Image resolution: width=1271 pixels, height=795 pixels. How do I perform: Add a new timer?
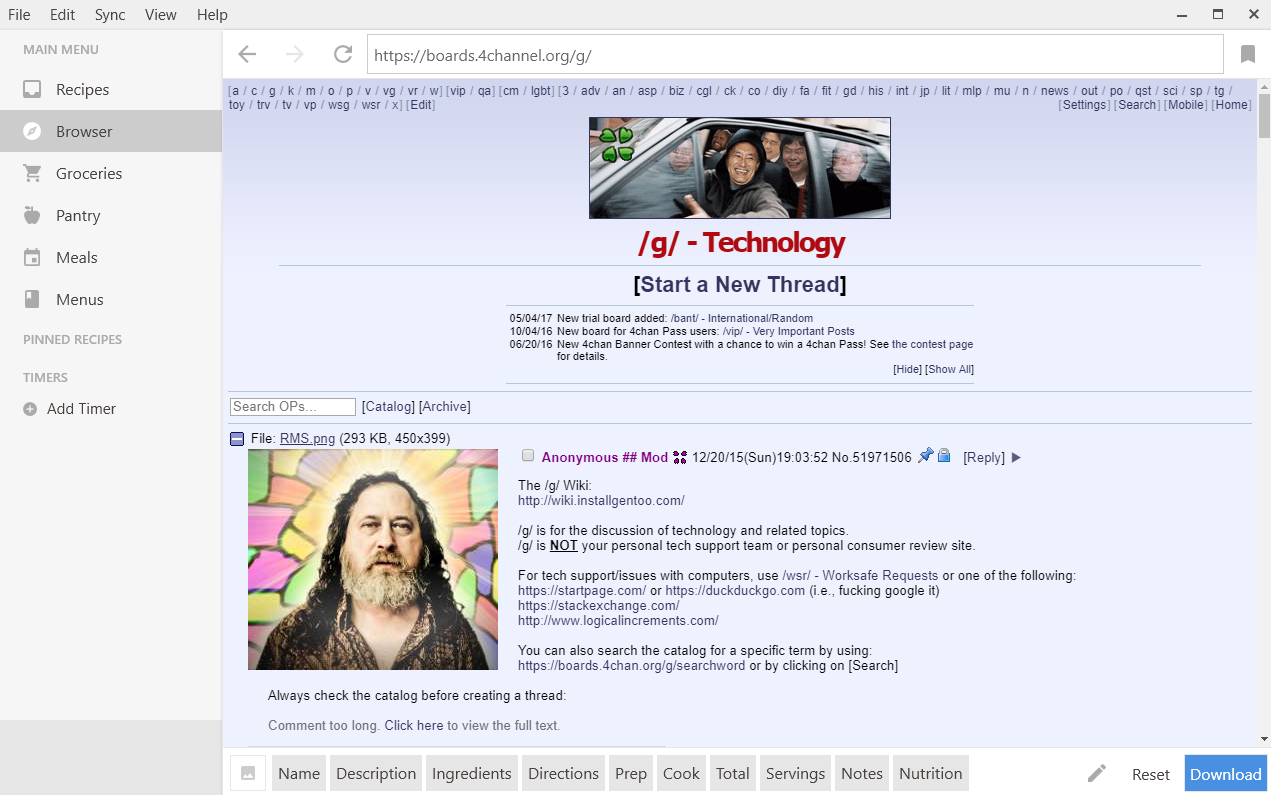pyautogui.click(x=70, y=409)
